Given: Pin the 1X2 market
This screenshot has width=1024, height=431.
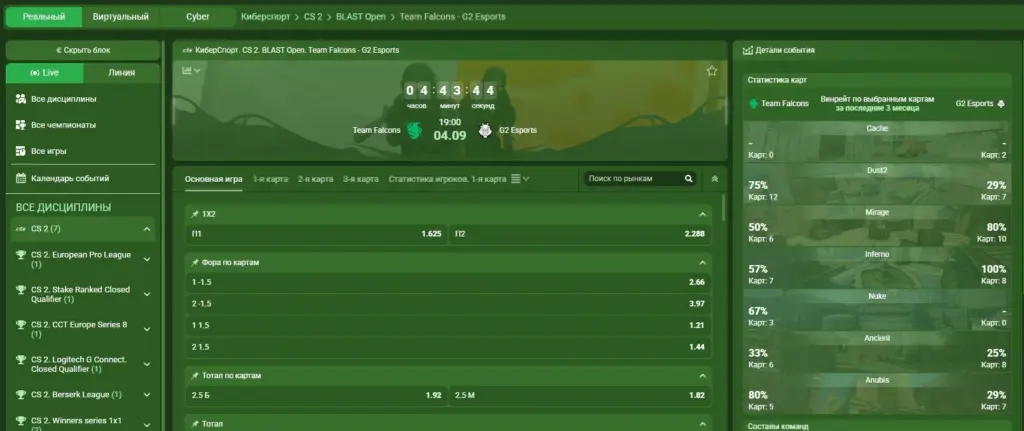Looking at the screenshot, I should [x=195, y=214].
